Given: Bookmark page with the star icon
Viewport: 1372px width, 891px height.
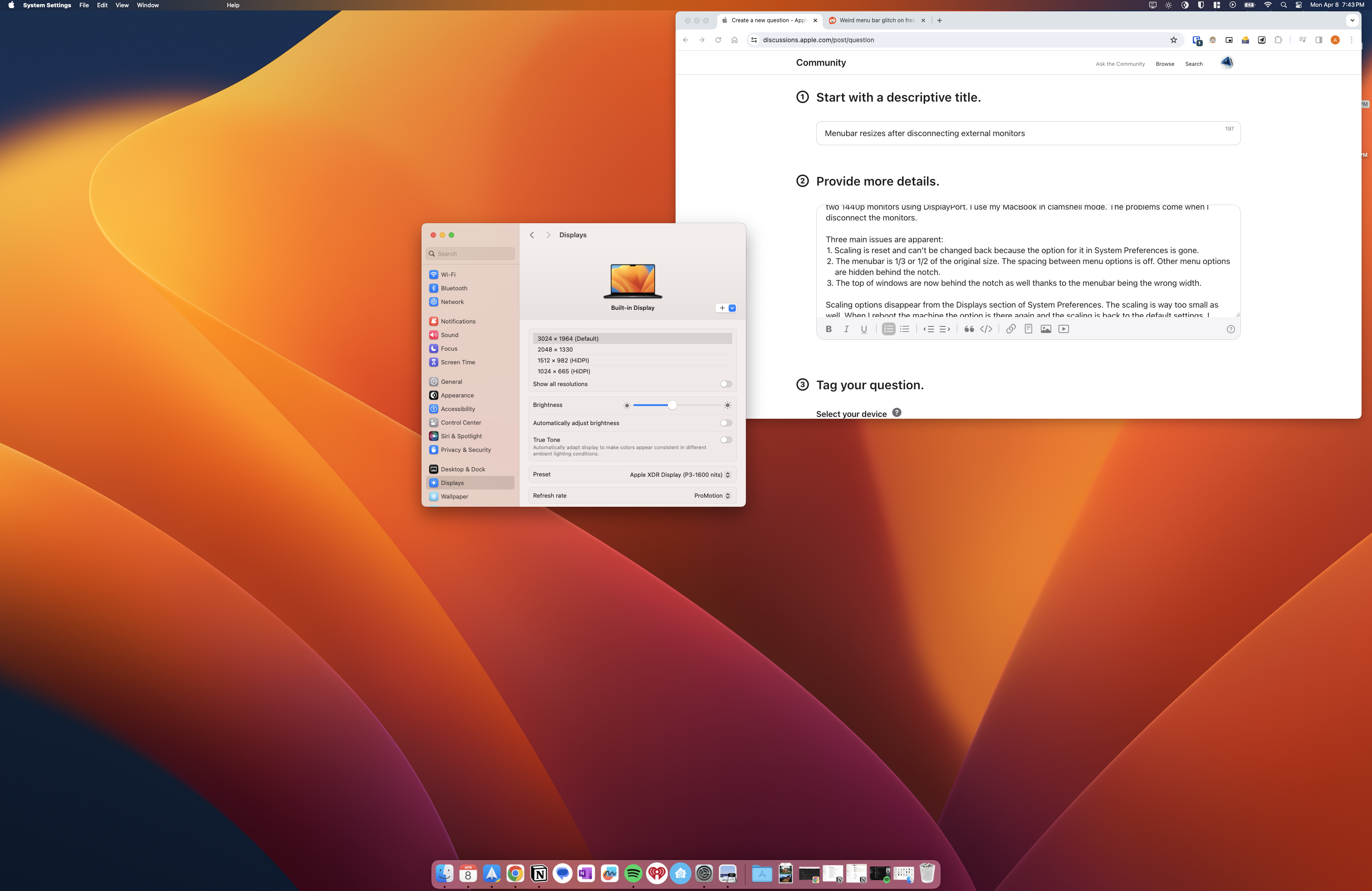Looking at the screenshot, I should [x=1173, y=40].
